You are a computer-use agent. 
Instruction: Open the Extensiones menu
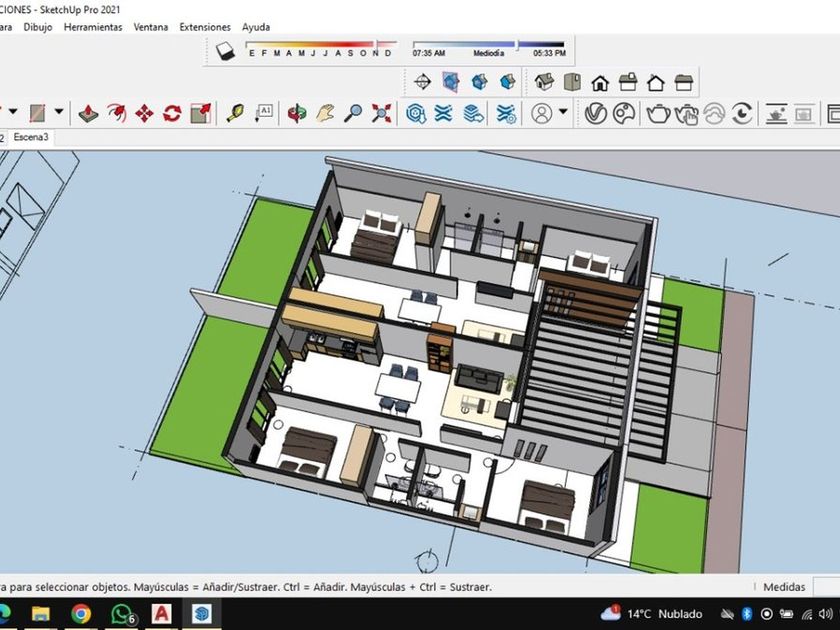pyautogui.click(x=204, y=27)
